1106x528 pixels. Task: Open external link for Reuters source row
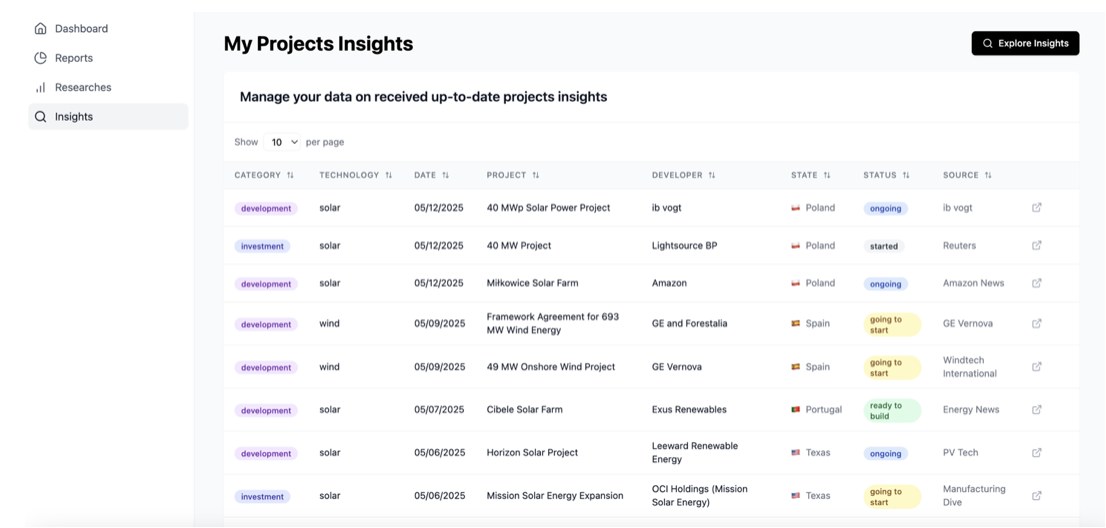[x=1036, y=245]
